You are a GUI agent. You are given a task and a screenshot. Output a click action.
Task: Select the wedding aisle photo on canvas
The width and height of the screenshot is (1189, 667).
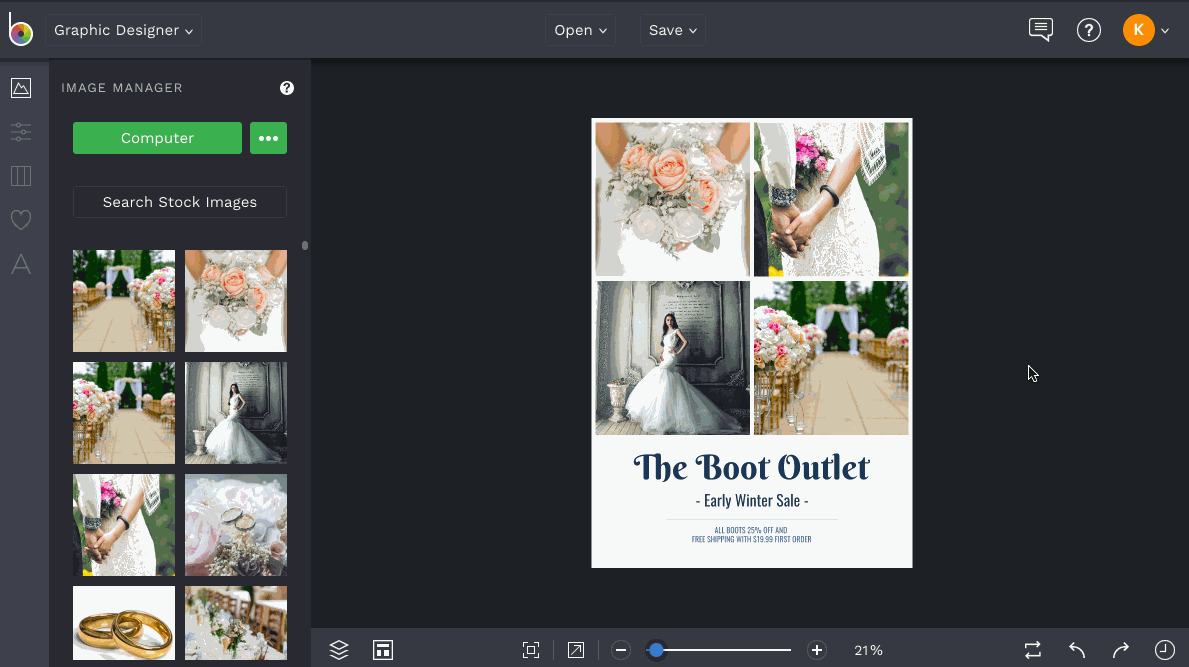[x=831, y=358]
